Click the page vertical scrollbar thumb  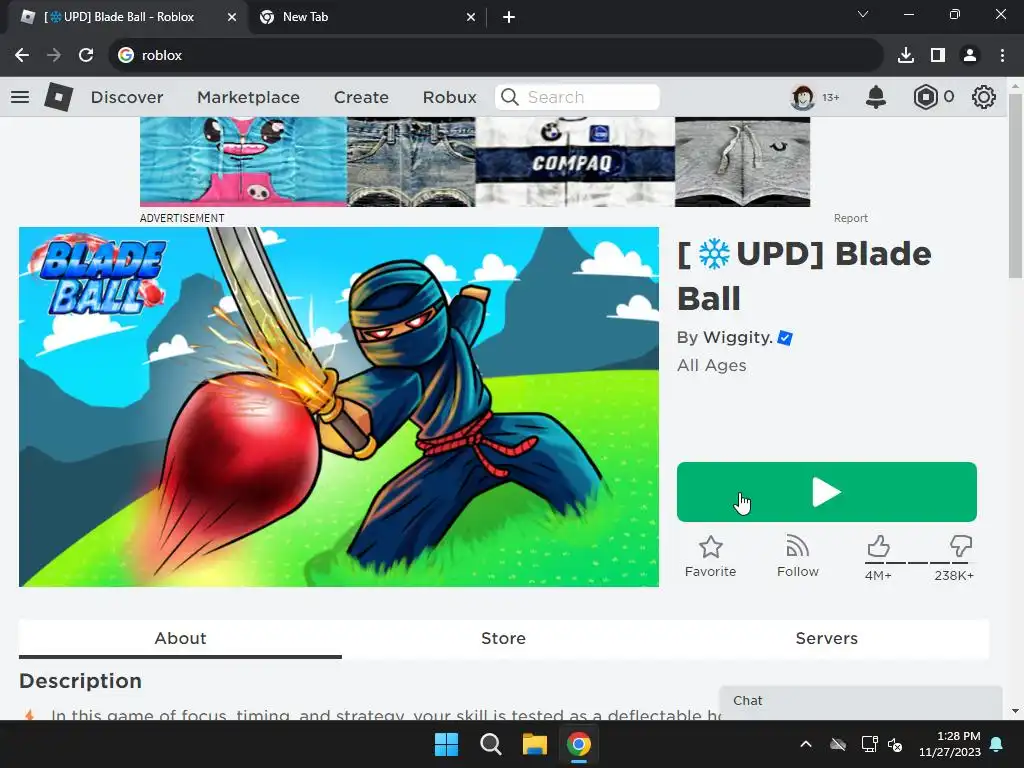click(1015, 186)
